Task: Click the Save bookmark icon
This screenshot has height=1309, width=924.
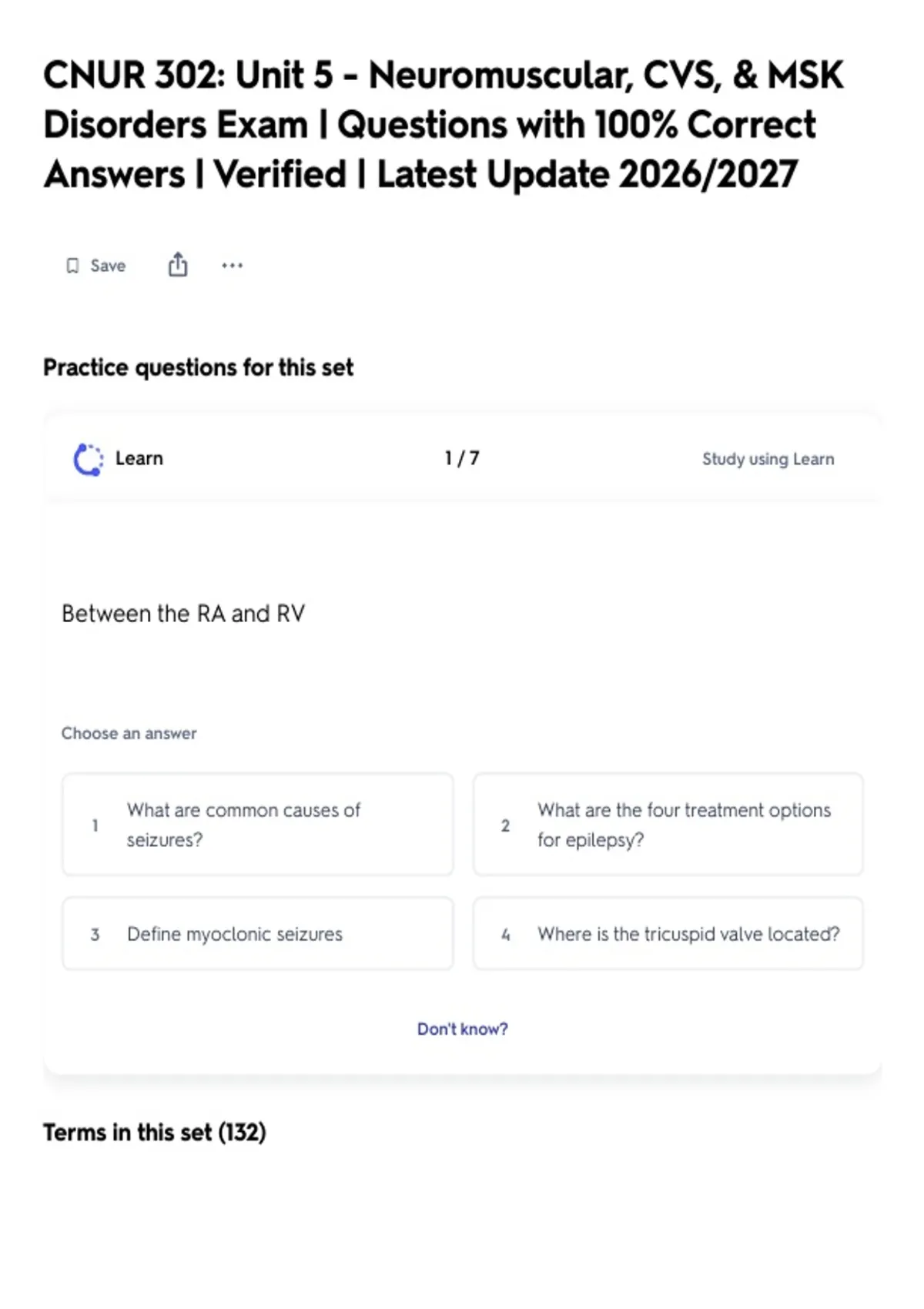Action: tap(72, 266)
